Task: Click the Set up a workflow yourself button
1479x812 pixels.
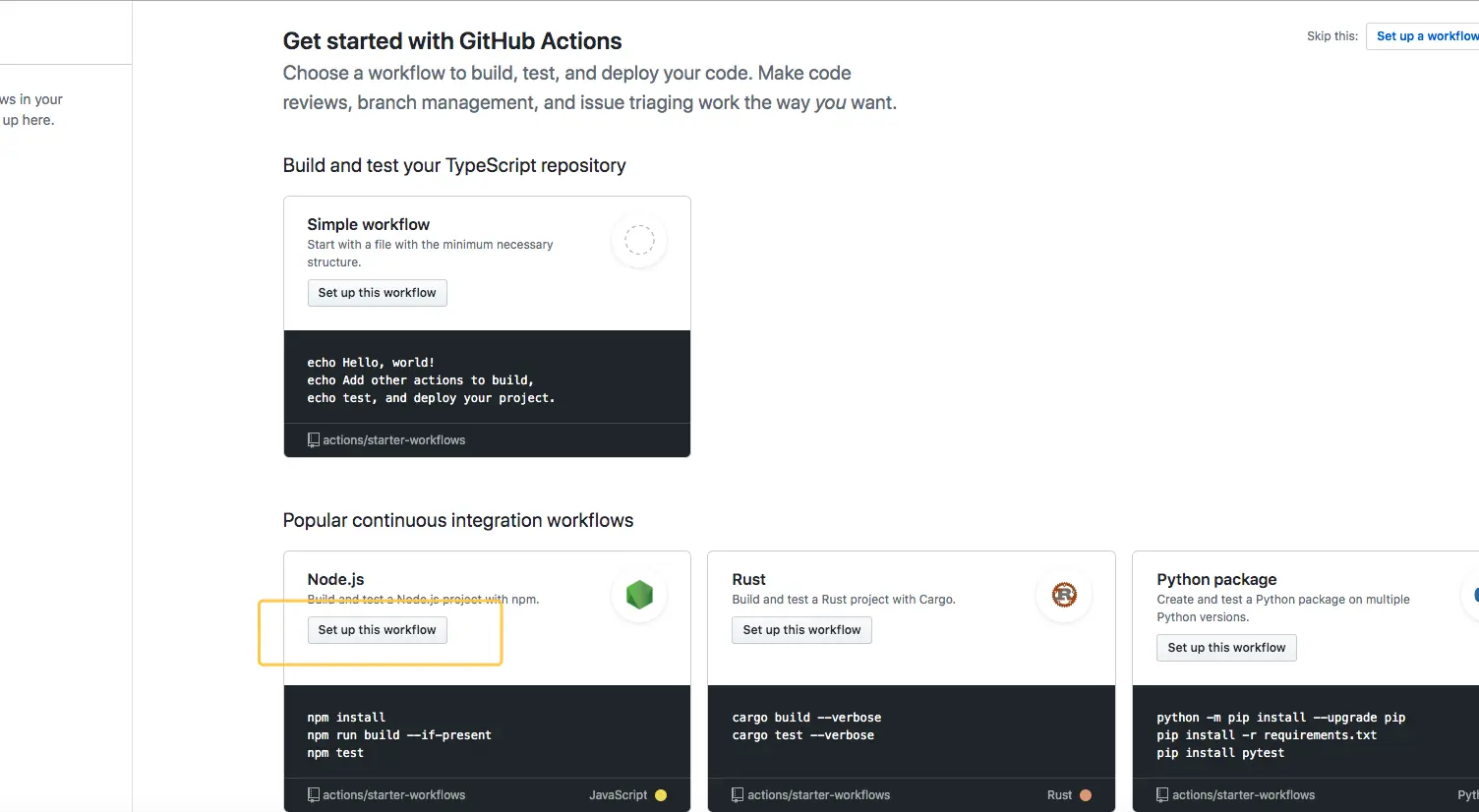Action: click(1423, 36)
